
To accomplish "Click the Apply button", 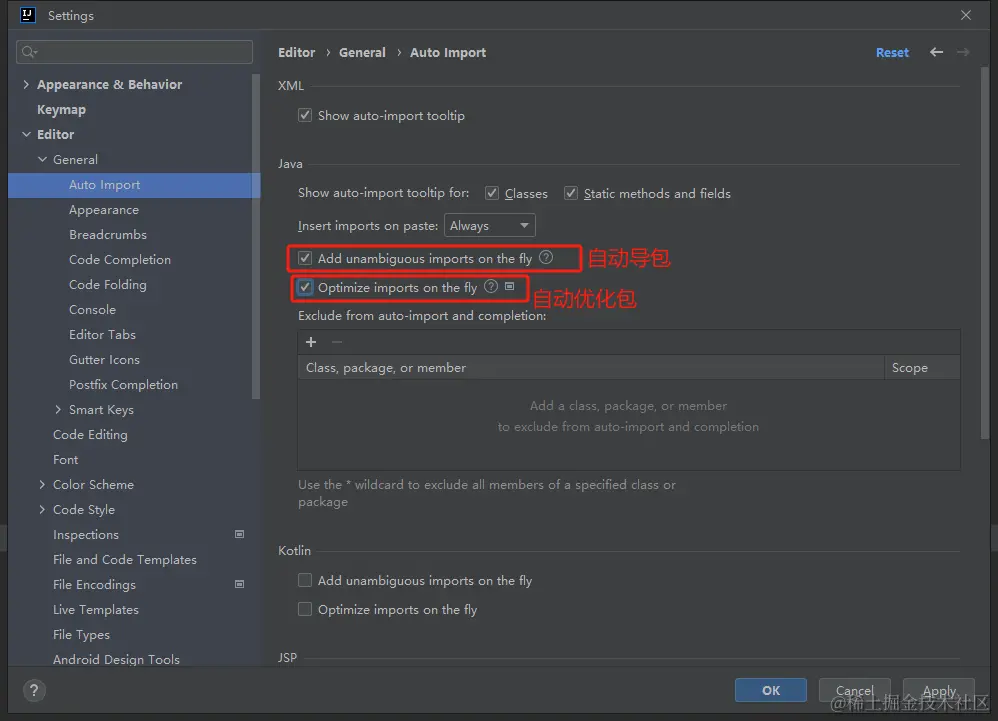I will [939, 690].
